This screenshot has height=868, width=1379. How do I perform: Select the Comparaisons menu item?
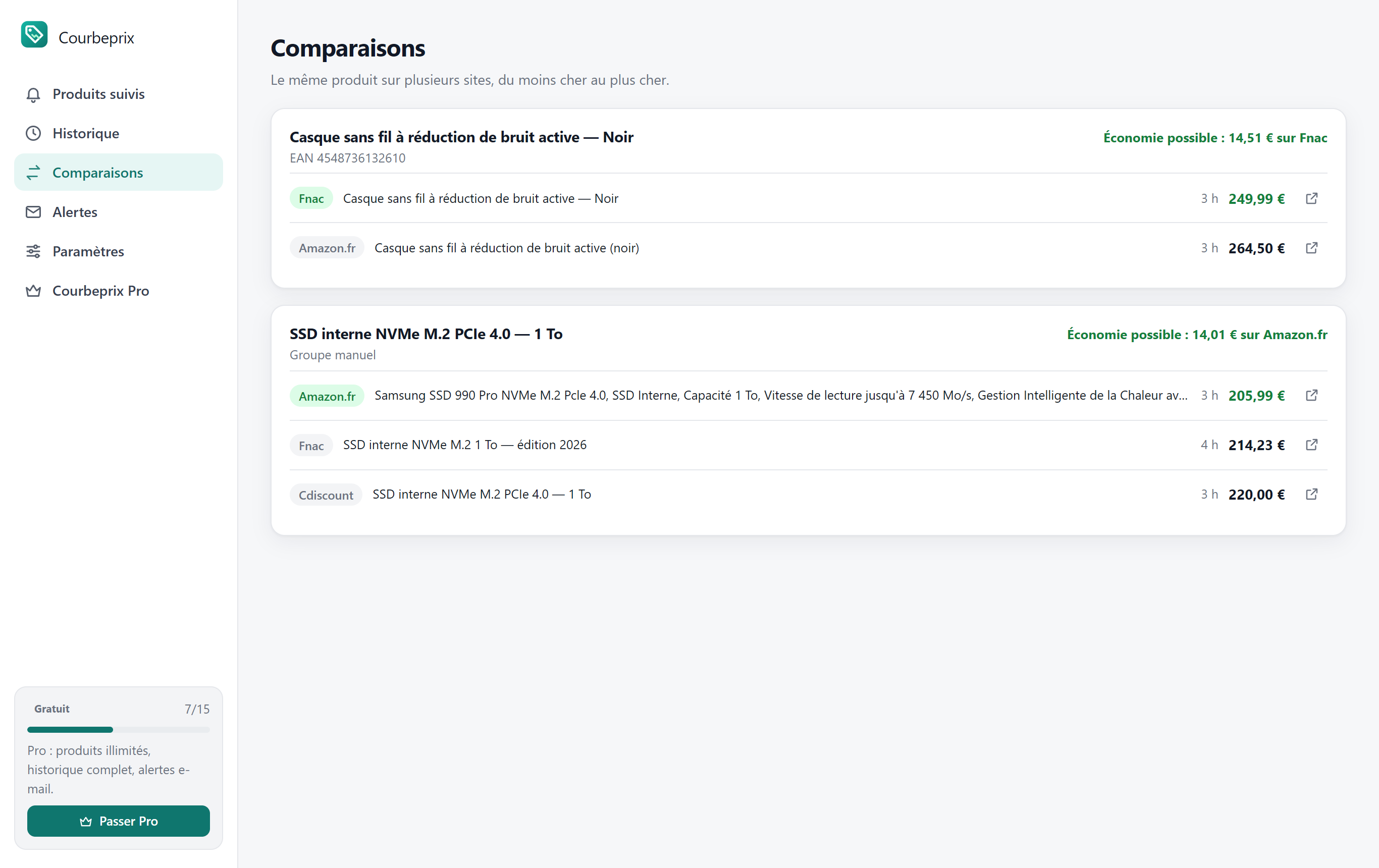click(x=119, y=173)
